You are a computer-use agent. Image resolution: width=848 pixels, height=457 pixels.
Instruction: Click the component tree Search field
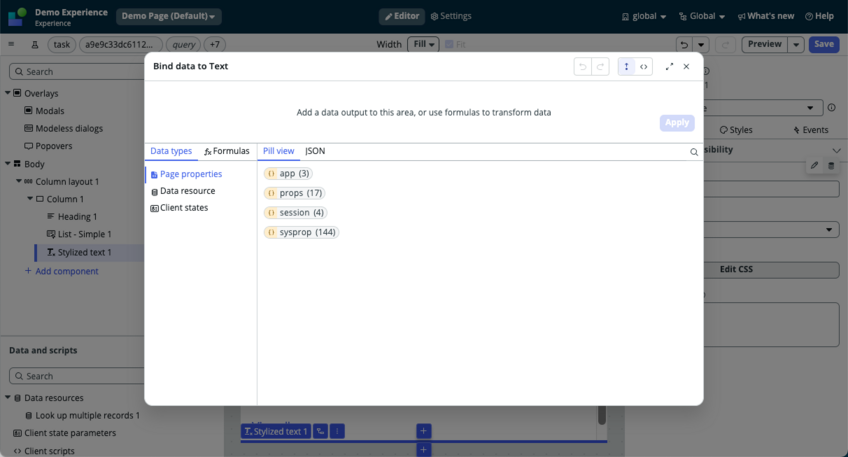(77, 71)
